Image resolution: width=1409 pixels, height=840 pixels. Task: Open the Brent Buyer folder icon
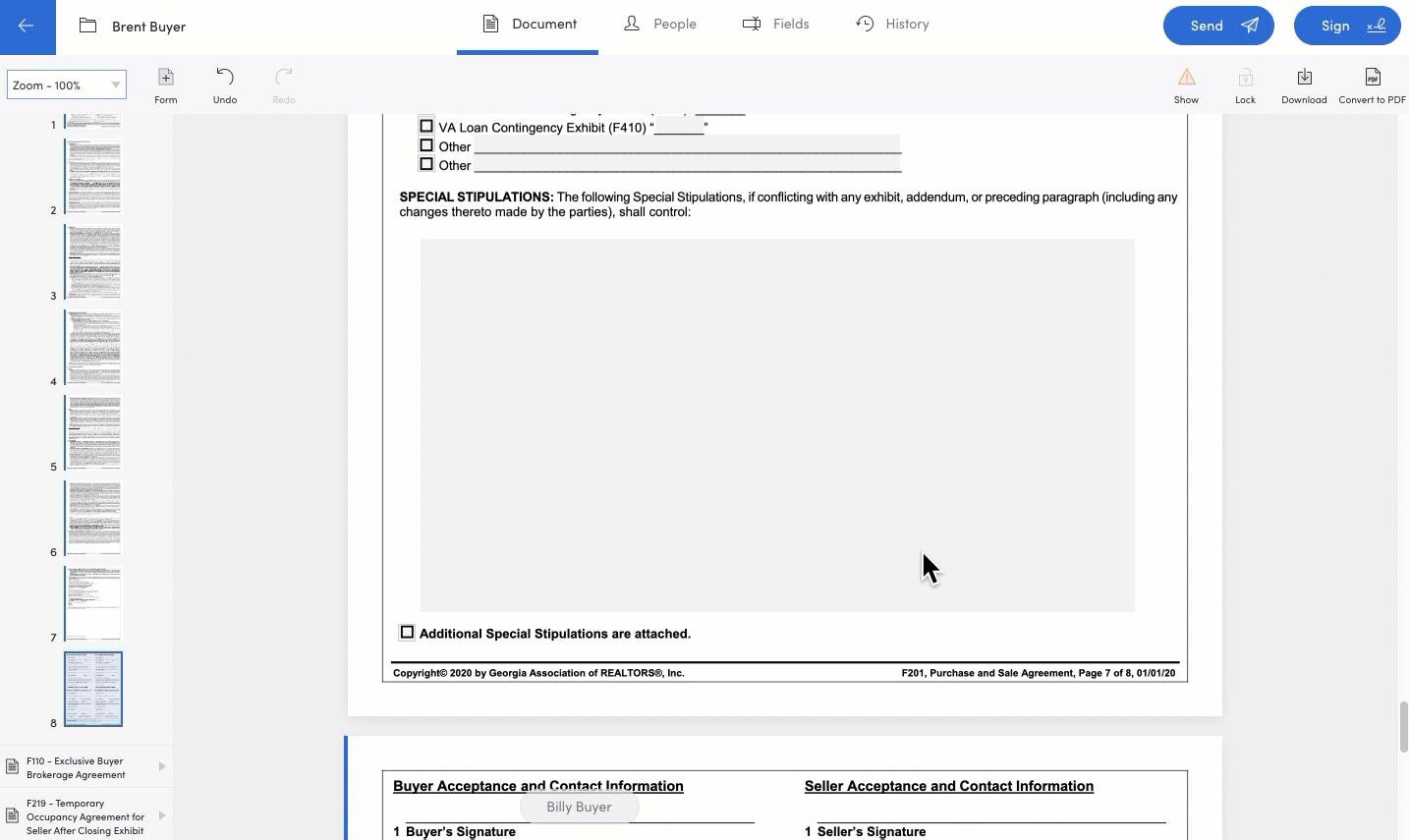(x=87, y=26)
